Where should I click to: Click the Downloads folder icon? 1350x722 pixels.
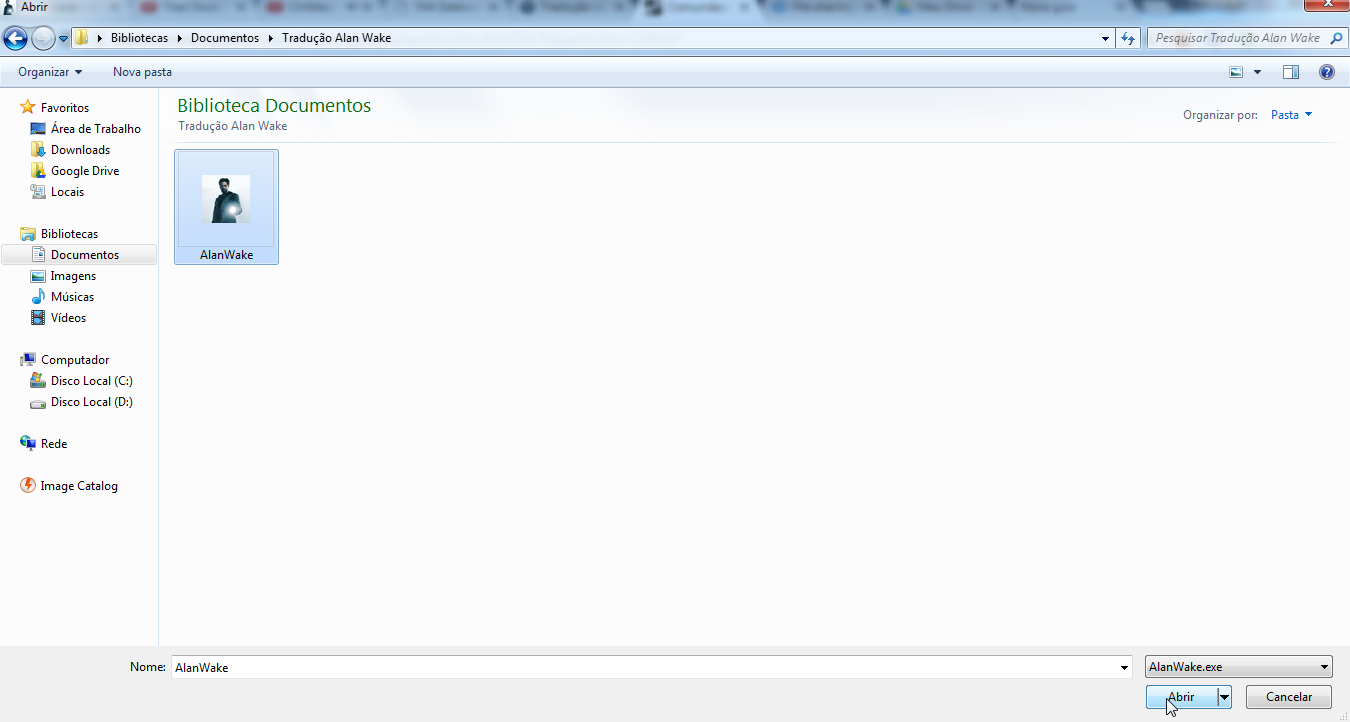(38, 149)
